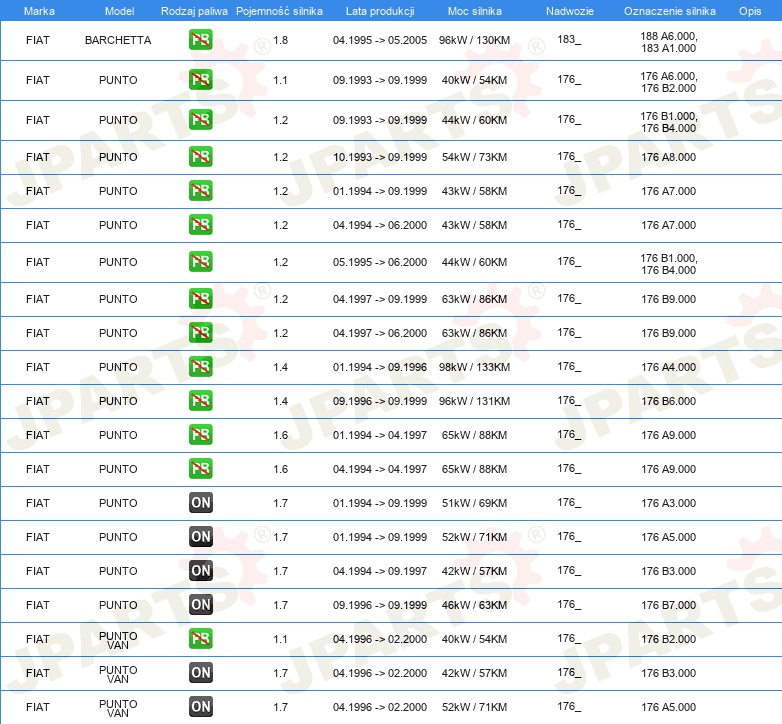Click the Lata produkcji column header
This screenshot has height=724, width=782.
click(380, 11)
